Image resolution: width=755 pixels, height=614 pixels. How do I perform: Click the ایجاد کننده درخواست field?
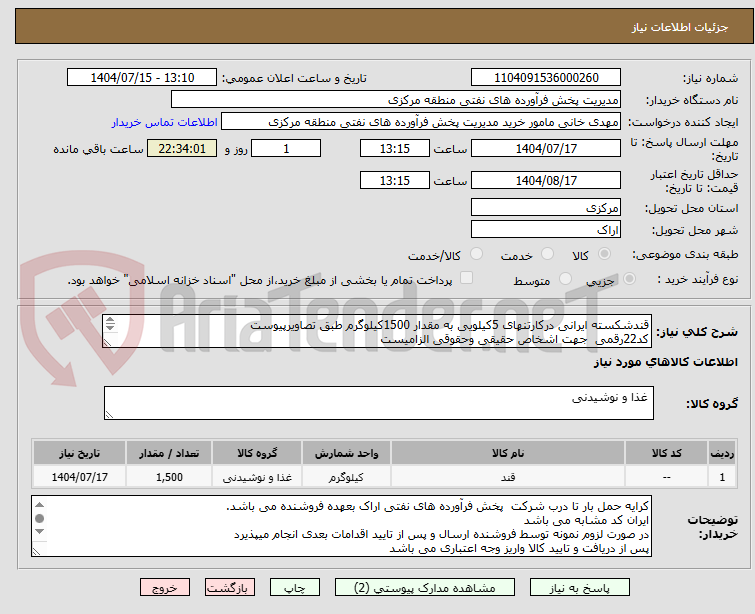[x=421, y=122]
